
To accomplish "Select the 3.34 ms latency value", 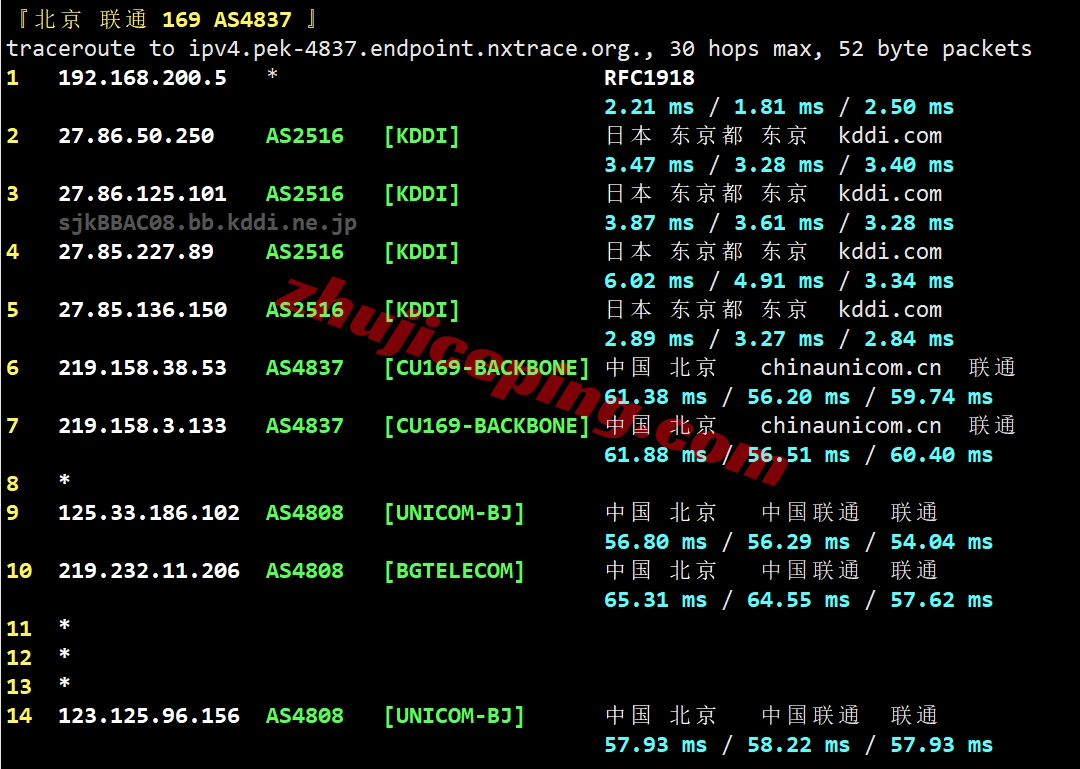I will [908, 281].
